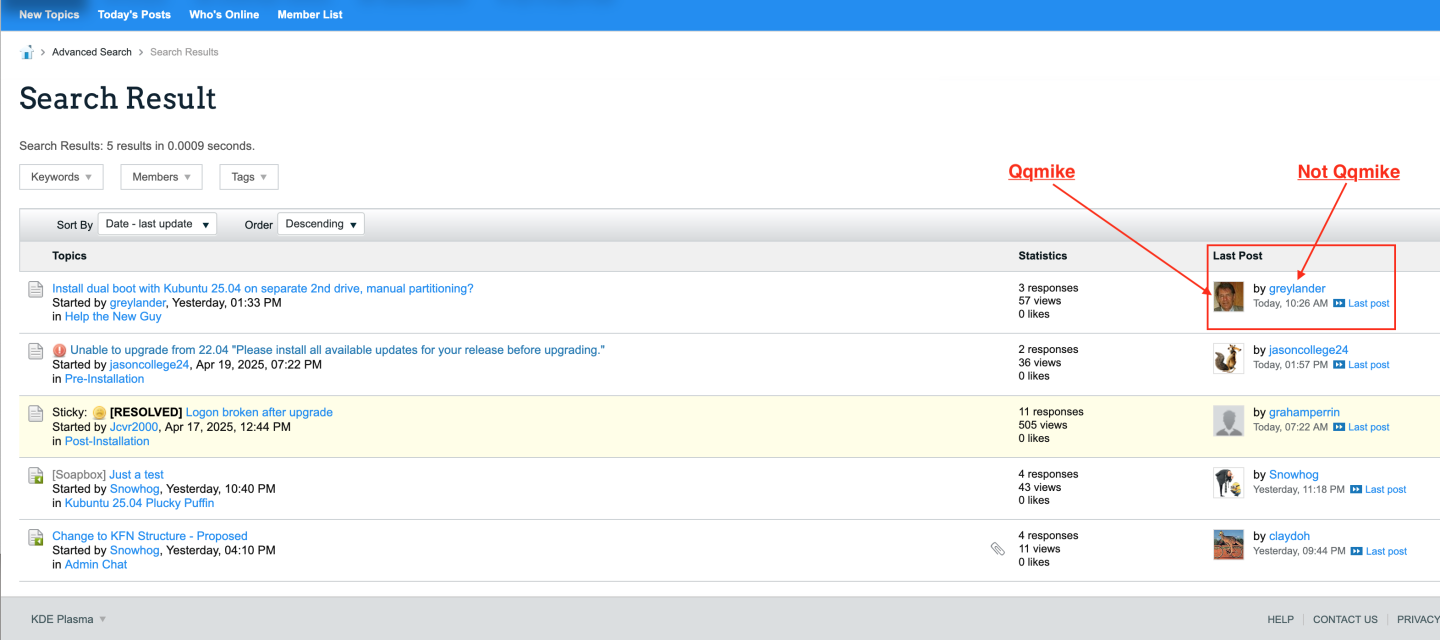This screenshot has height=640, width=1440.
Task: Open Today's Posts in the top bar
Action: 134,15
